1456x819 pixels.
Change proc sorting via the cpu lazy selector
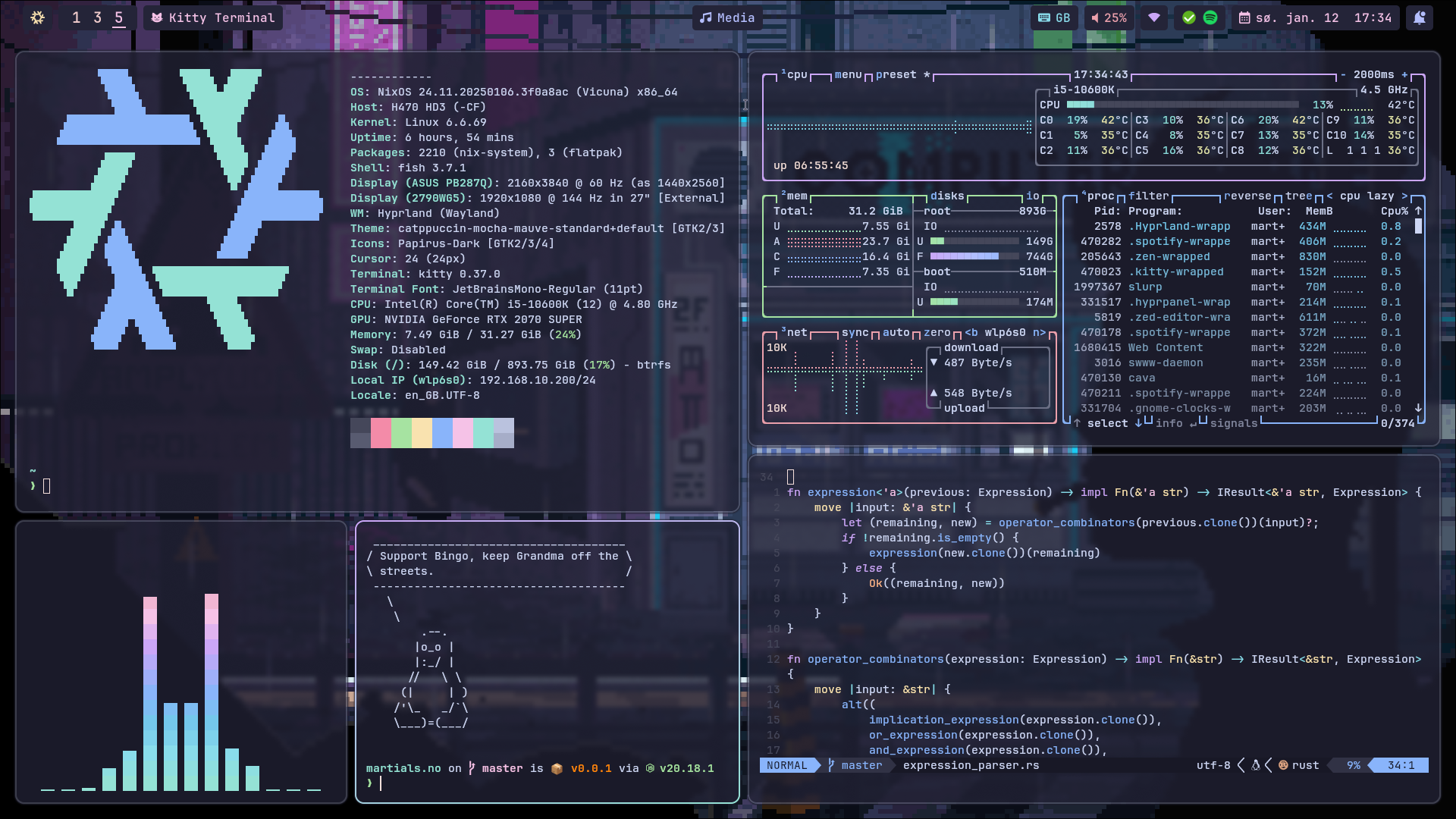pyautogui.click(x=1365, y=196)
